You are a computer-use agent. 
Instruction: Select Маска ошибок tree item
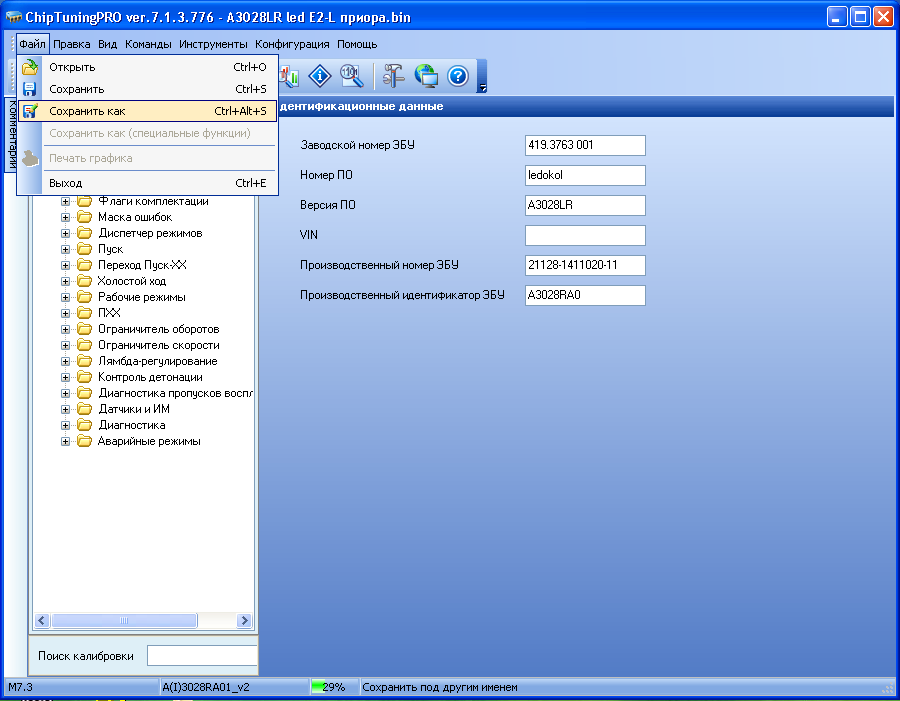click(x=135, y=217)
